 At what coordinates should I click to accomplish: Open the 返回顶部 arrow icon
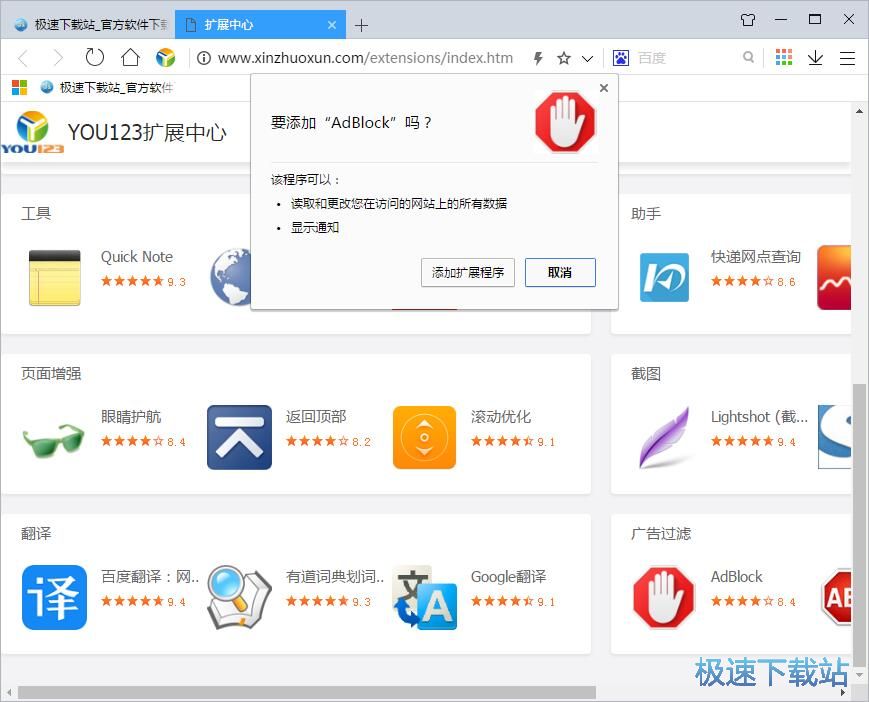click(x=239, y=437)
